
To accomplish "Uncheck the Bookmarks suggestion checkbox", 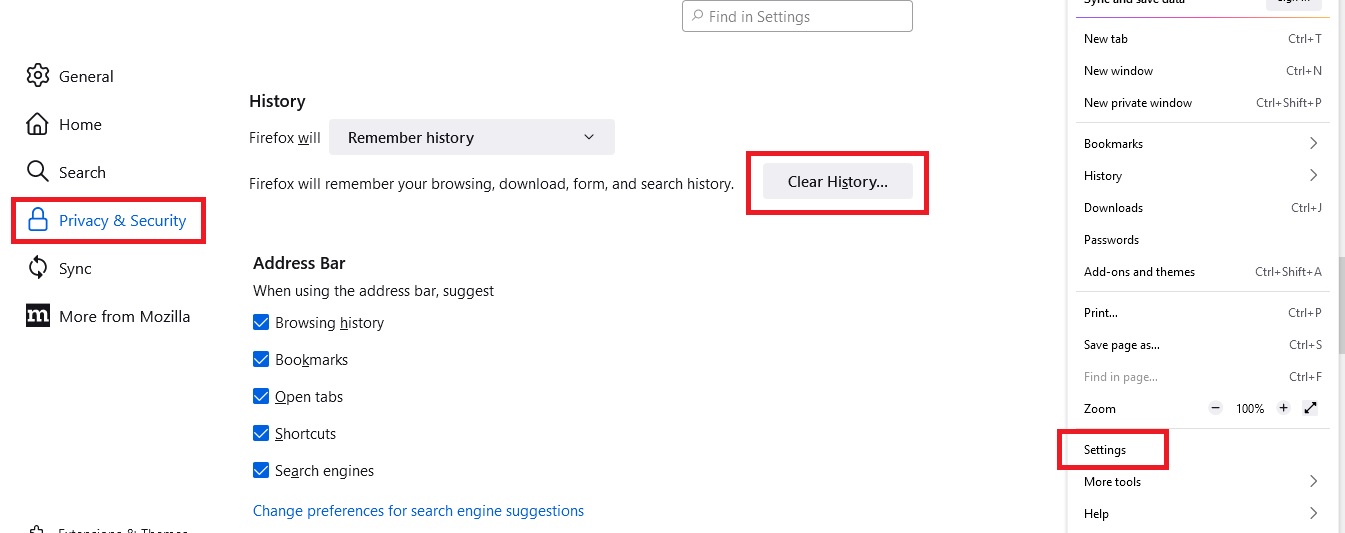I will (261, 359).
